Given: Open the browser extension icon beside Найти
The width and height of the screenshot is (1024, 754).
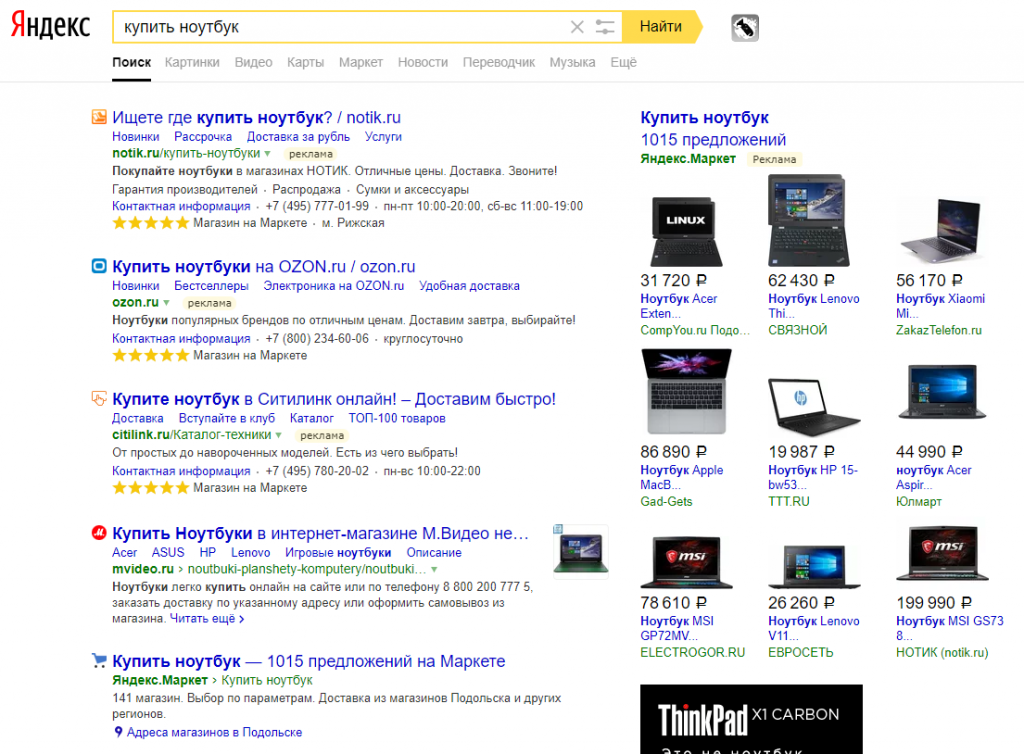Looking at the screenshot, I should coord(744,27).
